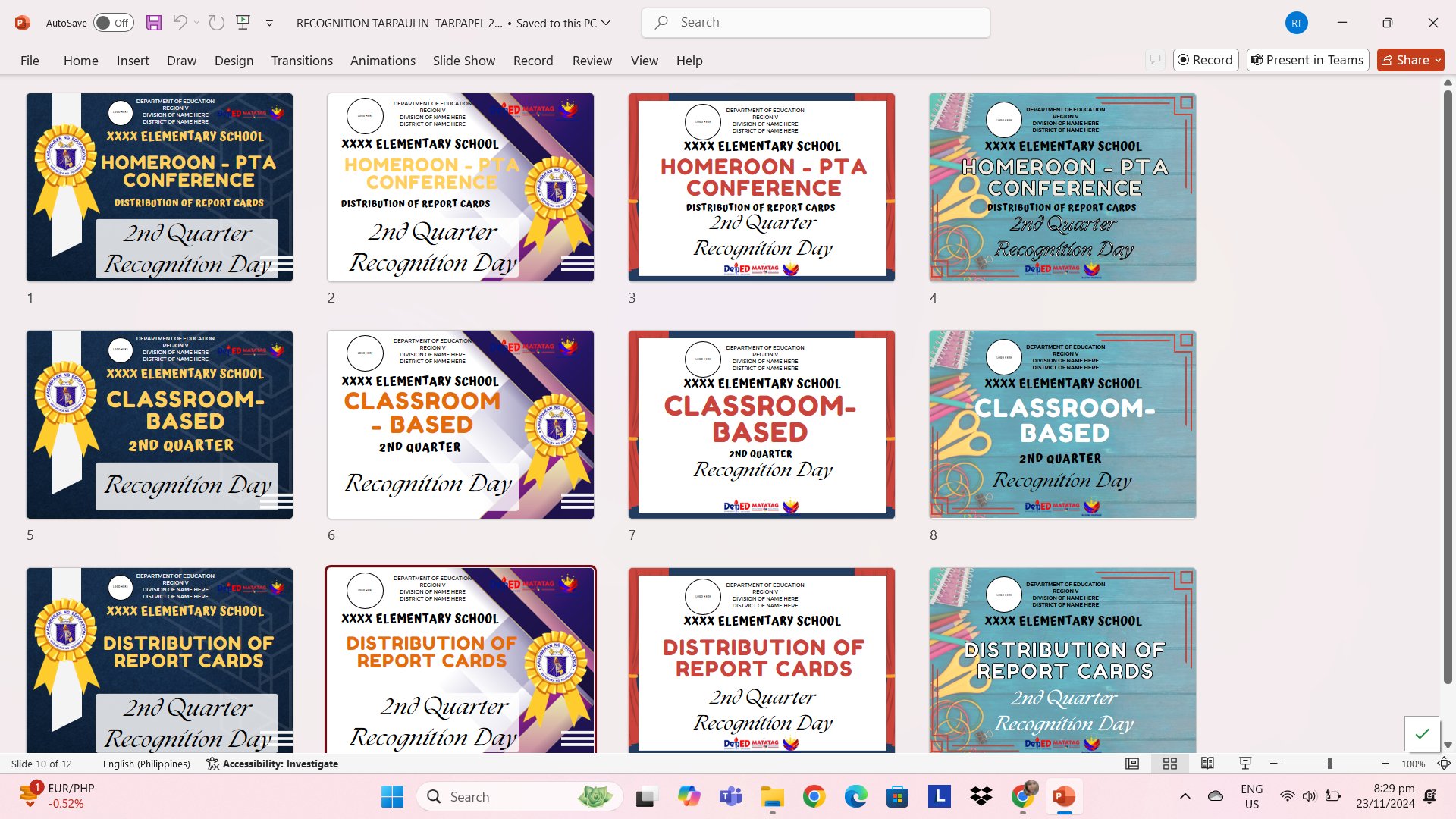This screenshot has width=1456, height=819.
Task: Click the Save icon in title bar
Action: click(x=154, y=23)
